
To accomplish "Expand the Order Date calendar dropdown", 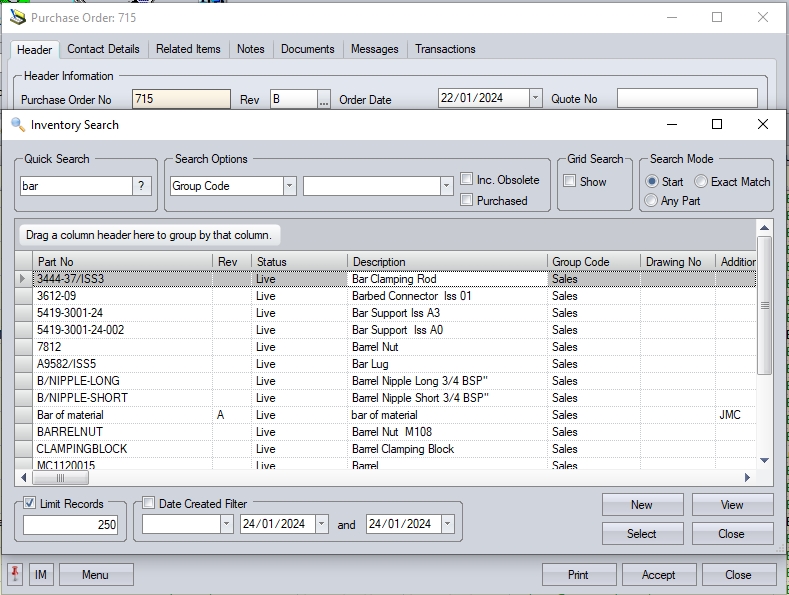I will [535, 98].
